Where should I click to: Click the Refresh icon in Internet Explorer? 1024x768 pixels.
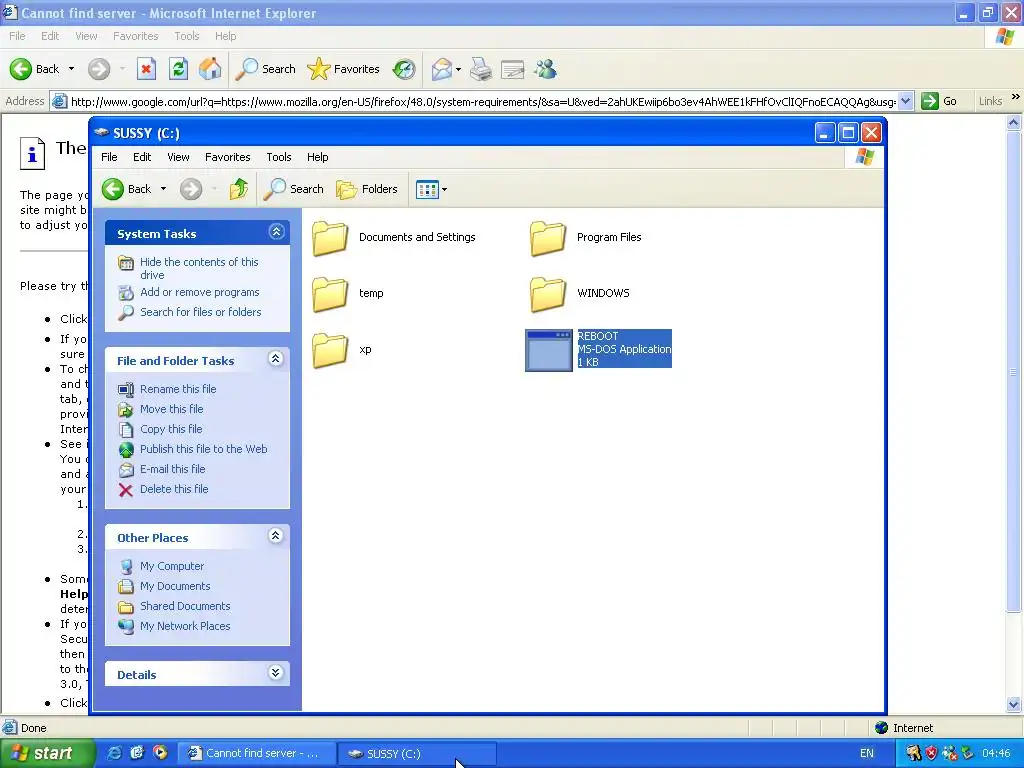pyautogui.click(x=178, y=69)
